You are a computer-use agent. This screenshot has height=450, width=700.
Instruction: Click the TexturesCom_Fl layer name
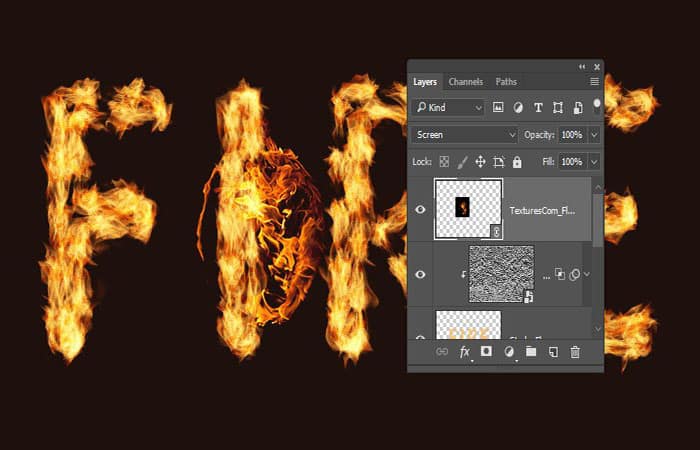542,211
